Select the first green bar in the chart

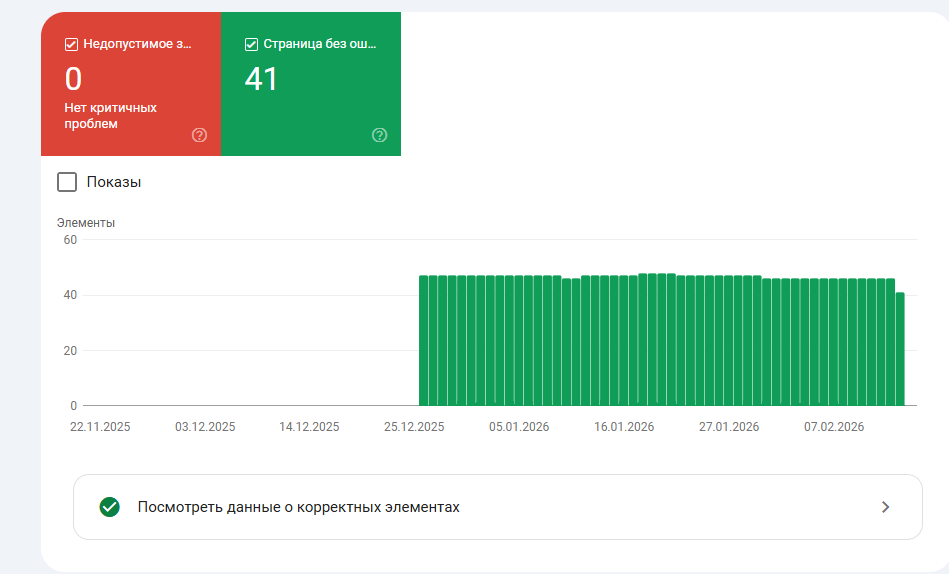click(424, 340)
